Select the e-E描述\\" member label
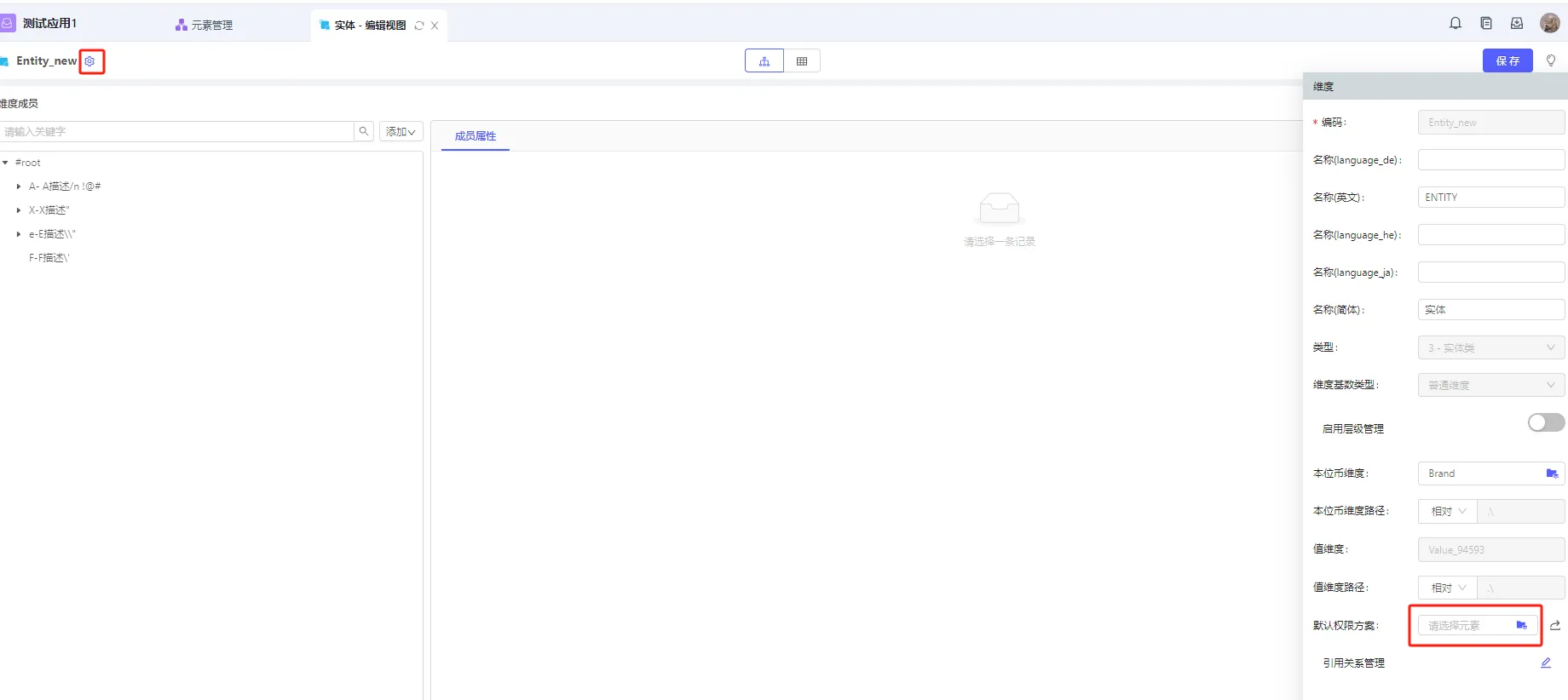Image resolution: width=1568 pixels, height=700 pixels. point(52,234)
